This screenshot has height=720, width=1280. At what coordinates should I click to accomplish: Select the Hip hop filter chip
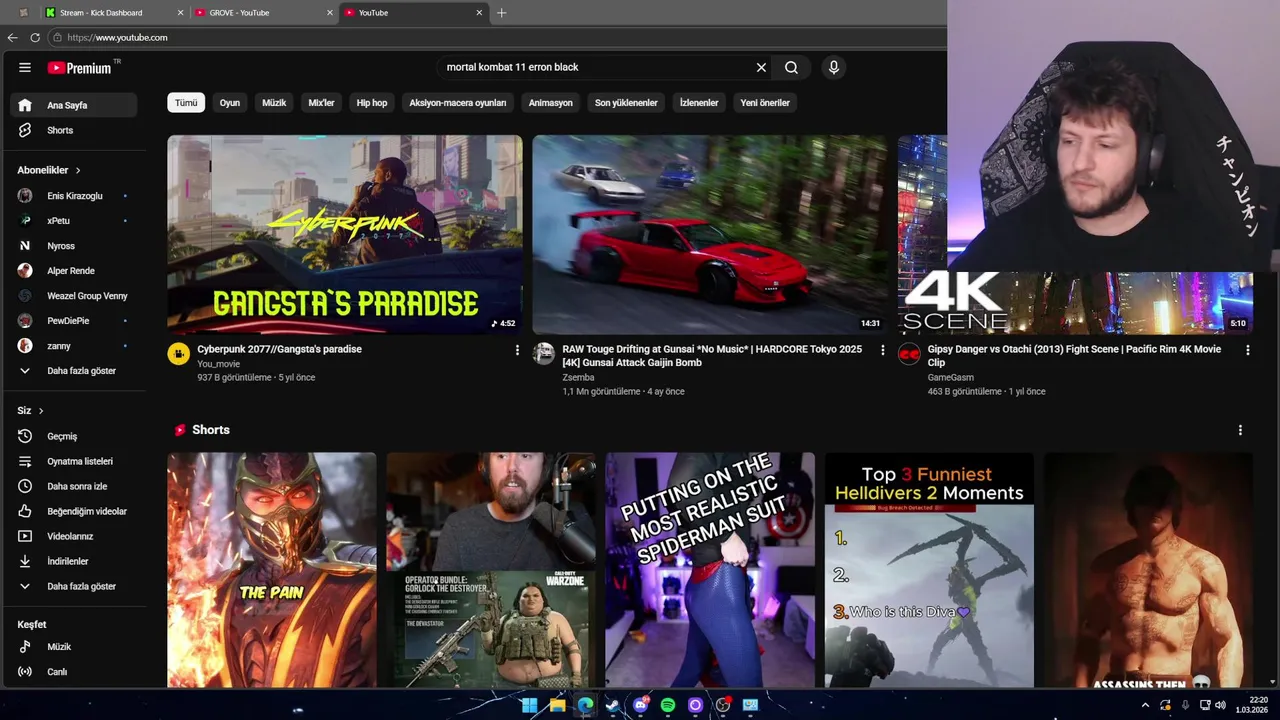(372, 103)
